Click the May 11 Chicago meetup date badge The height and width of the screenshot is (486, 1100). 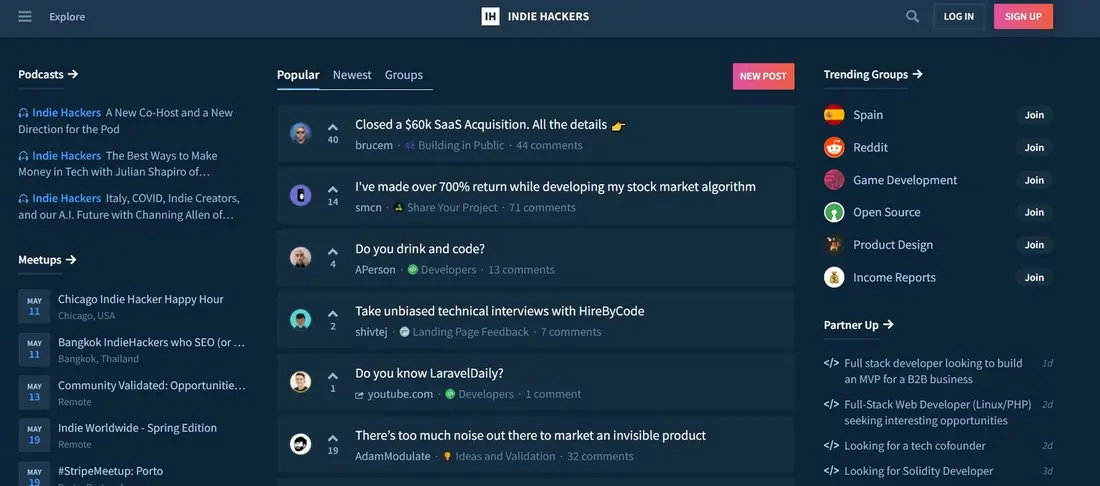[x=34, y=306]
